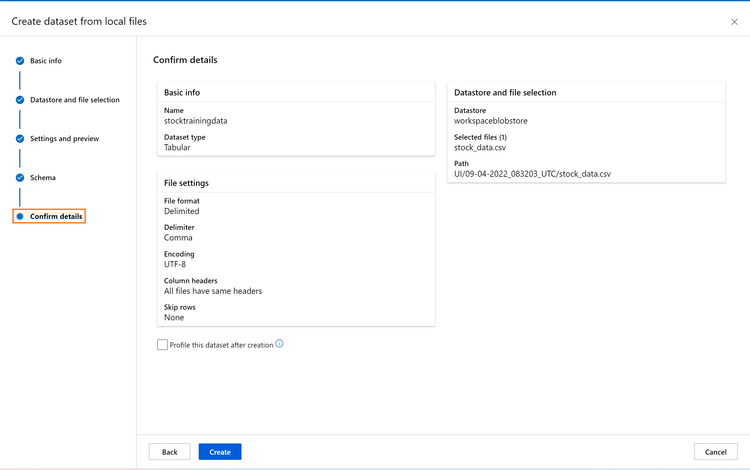Click the Datastore and file selection checkmark icon

pyautogui.click(x=20, y=100)
